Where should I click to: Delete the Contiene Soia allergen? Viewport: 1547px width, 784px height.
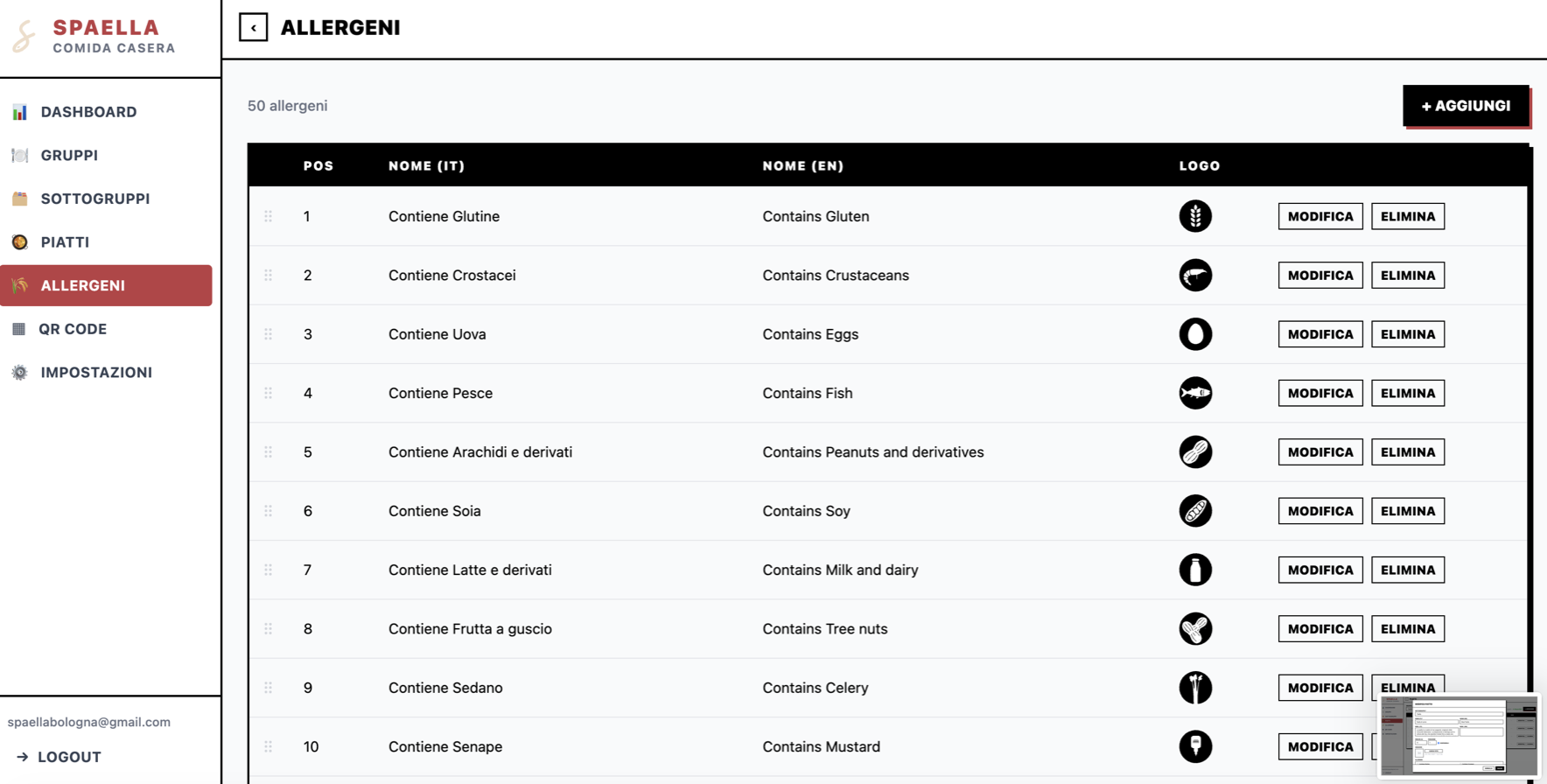coord(1408,511)
